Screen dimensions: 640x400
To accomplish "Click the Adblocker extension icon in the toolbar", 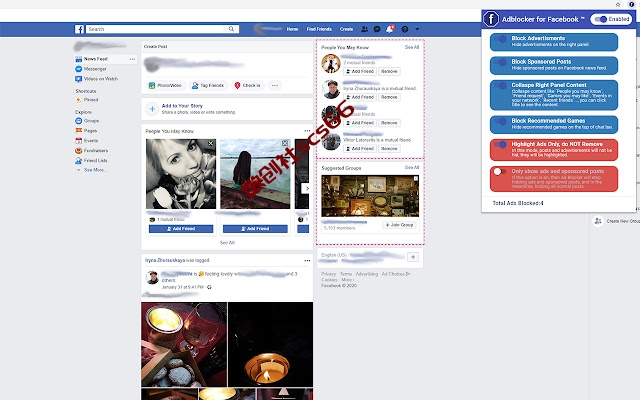I will pos(631,4).
